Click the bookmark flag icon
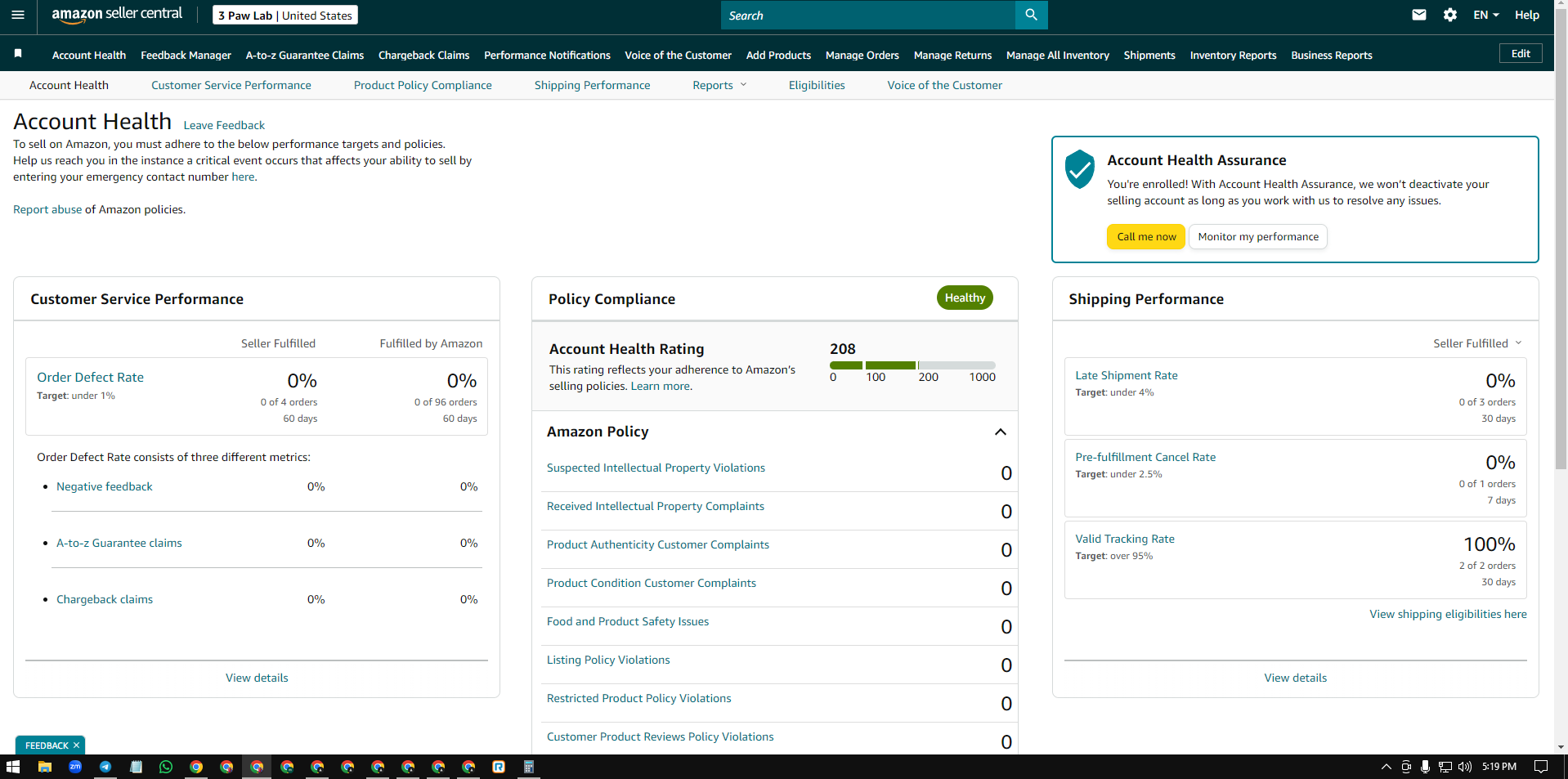The height and width of the screenshot is (779, 1568). click(x=18, y=54)
